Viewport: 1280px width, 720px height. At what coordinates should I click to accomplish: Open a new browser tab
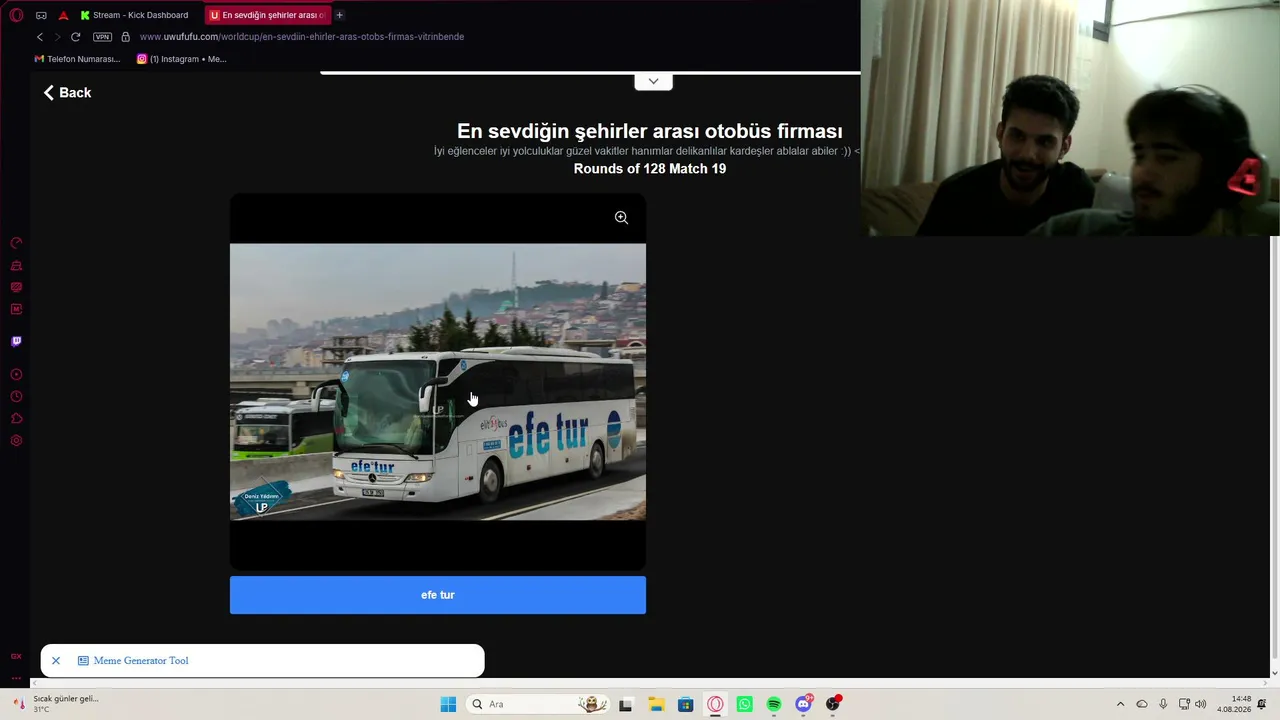(x=340, y=15)
